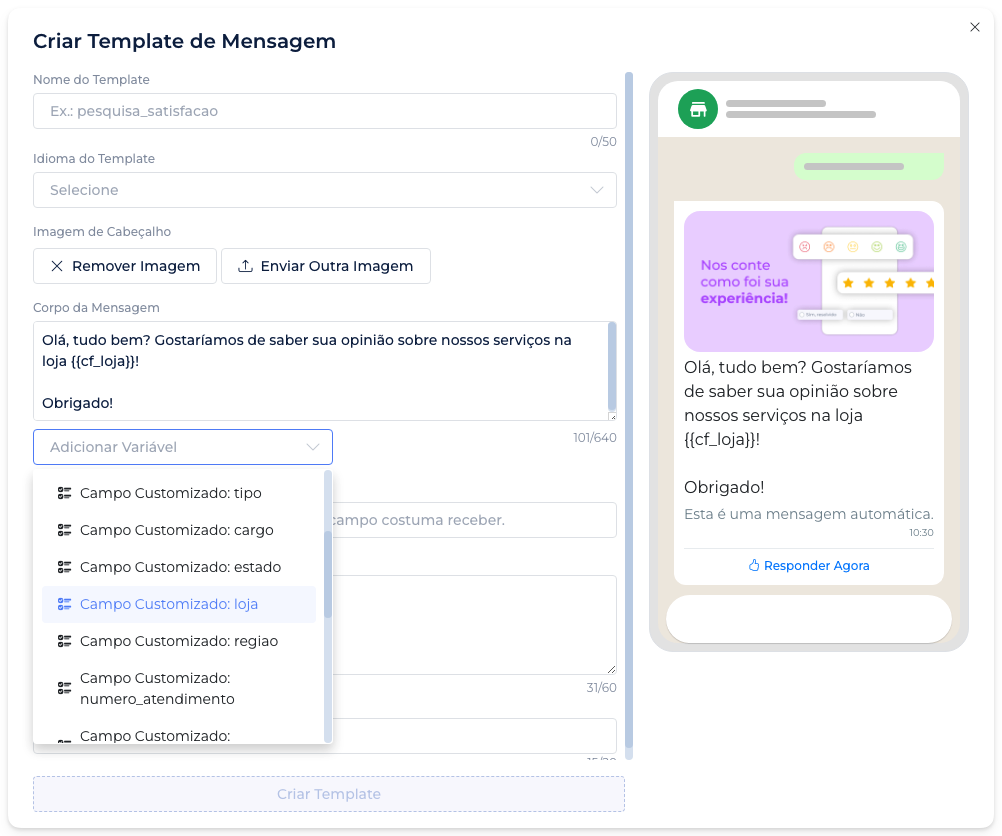Viewport: 1002px width, 836px height.
Task: Open the Idioma do Template dropdown
Action: pyautogui.click(x=324, y=190)
